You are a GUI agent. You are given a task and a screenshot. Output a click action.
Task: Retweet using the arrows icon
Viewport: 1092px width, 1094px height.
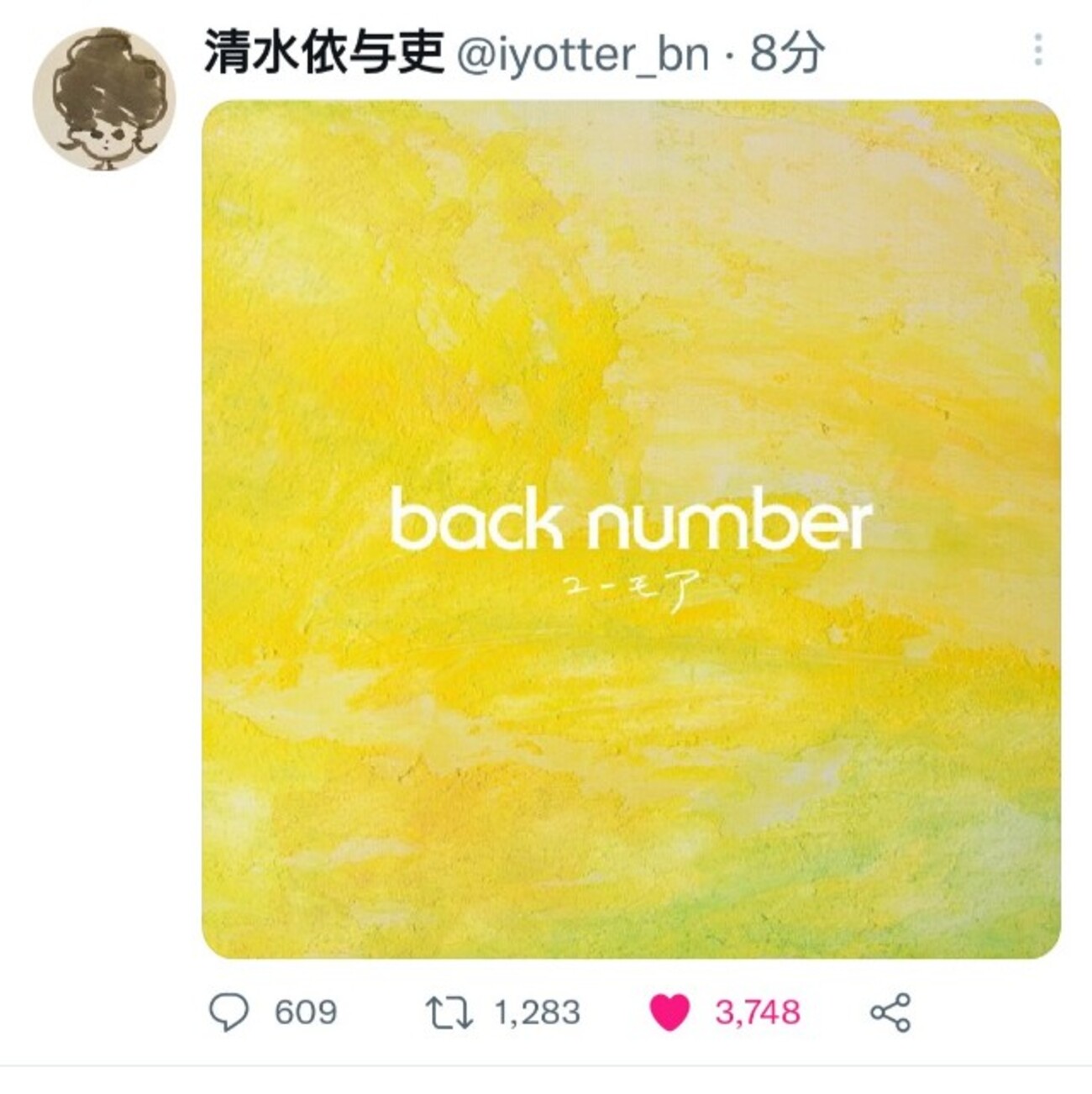coord(450,1012)
